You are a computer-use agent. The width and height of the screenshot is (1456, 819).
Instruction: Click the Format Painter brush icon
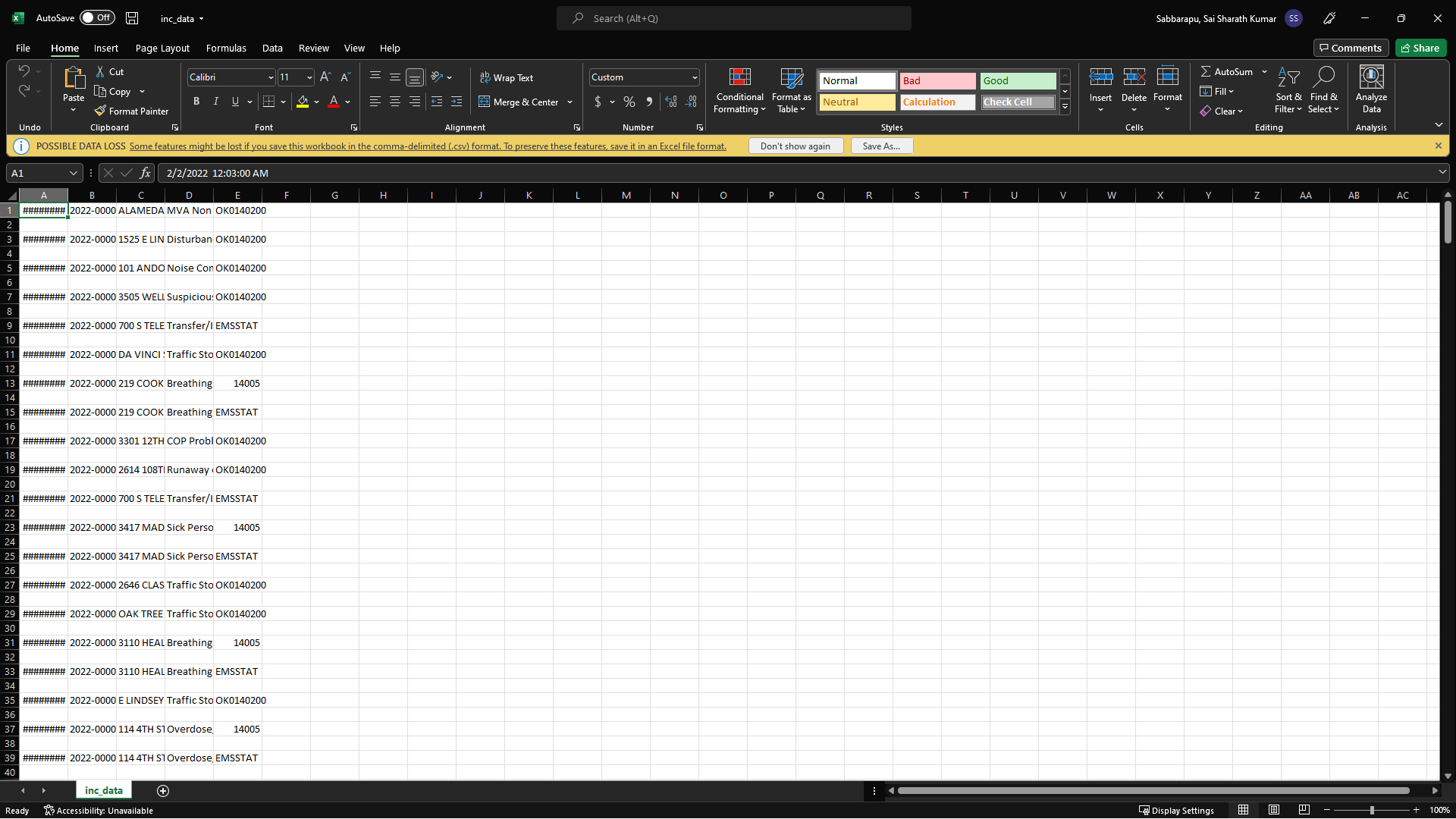[100, 111]
